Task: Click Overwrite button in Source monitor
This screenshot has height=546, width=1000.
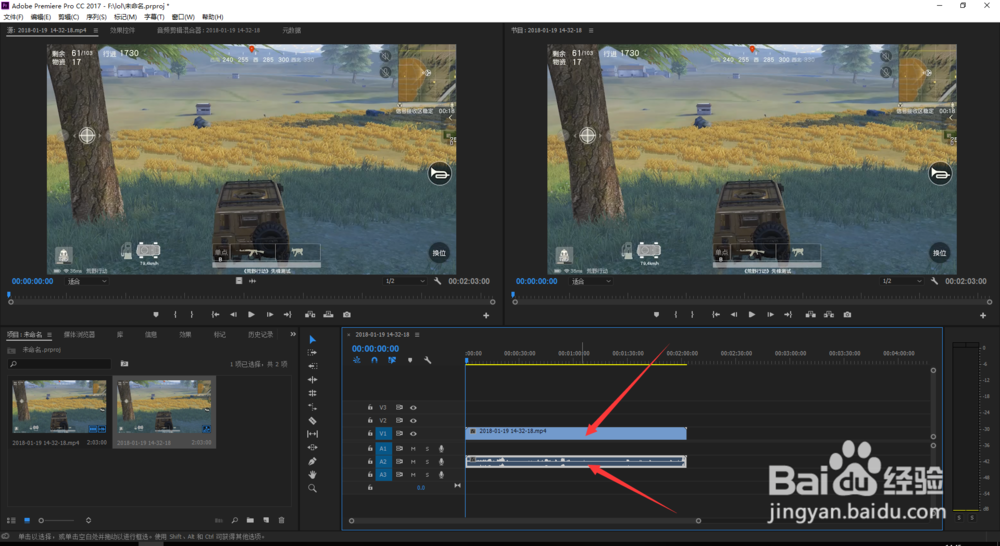Action: [328, 314]
